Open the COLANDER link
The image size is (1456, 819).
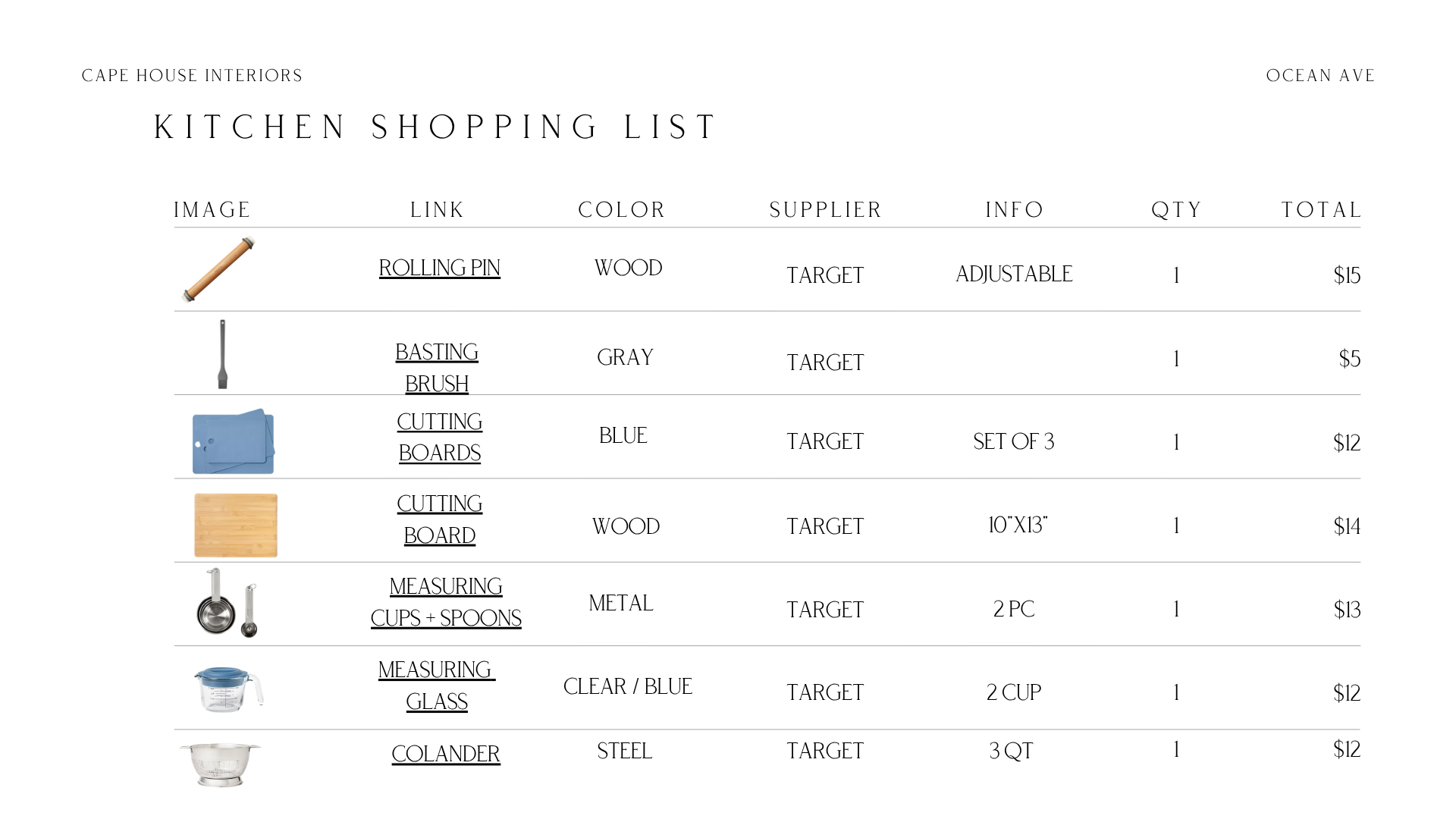pyautogui.click(x=446, y=754)
